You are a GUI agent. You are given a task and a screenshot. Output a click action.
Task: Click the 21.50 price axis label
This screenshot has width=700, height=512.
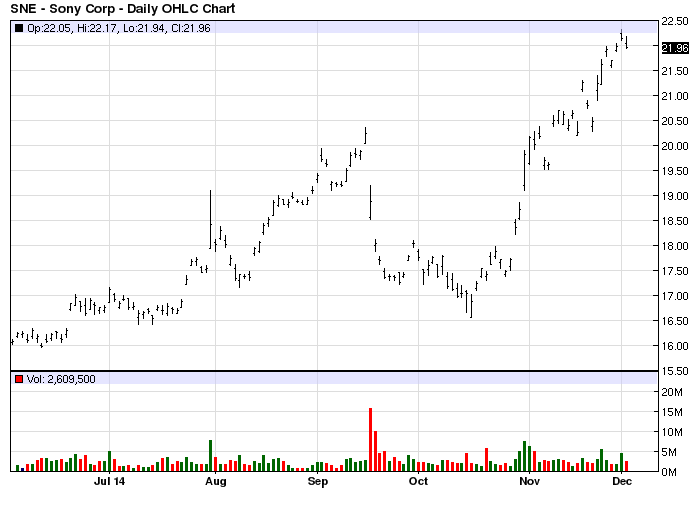pyautogui.click(x=675, y=71)
